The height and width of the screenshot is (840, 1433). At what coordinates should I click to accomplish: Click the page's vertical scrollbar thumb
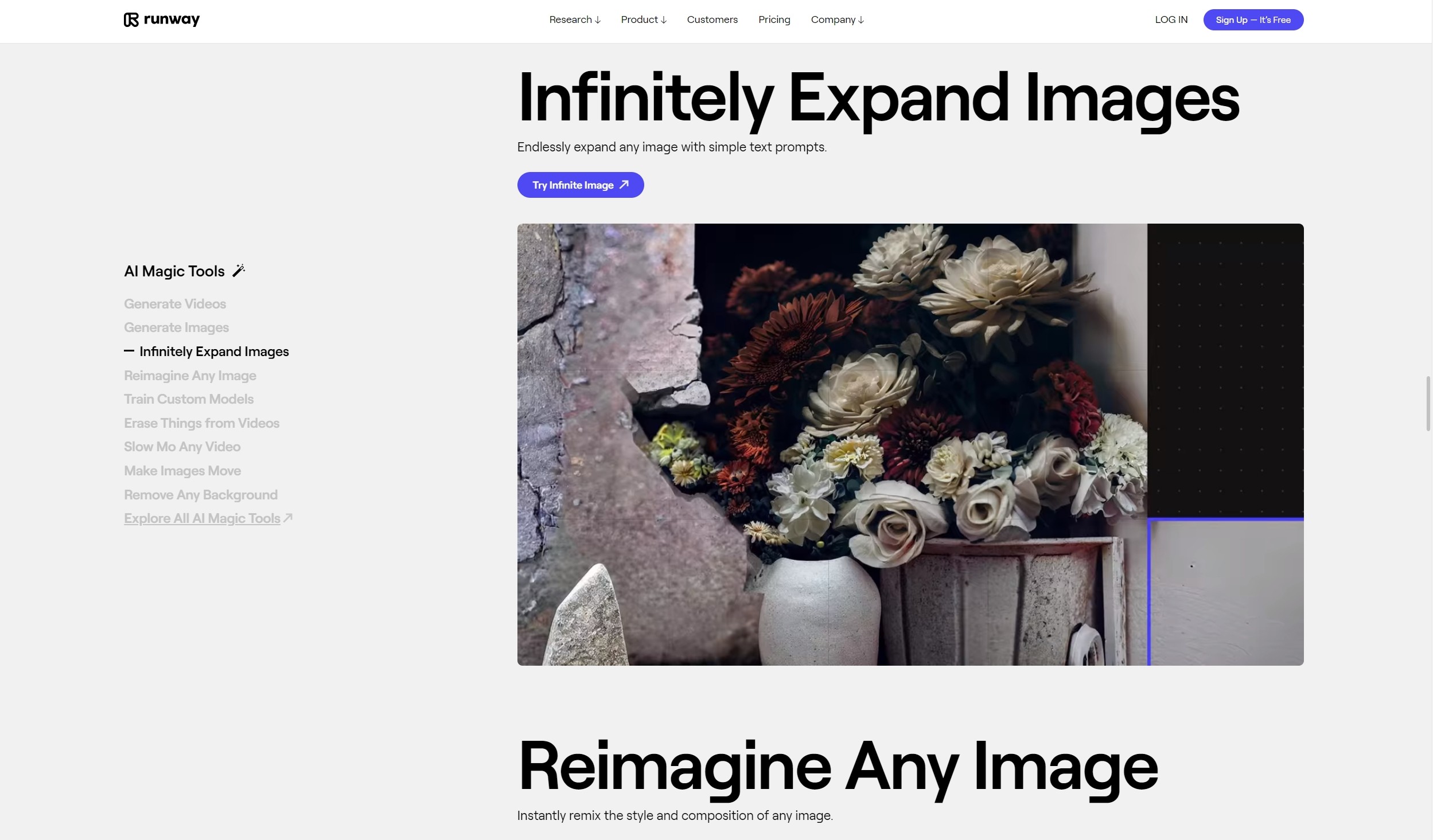click(1428, 403)
